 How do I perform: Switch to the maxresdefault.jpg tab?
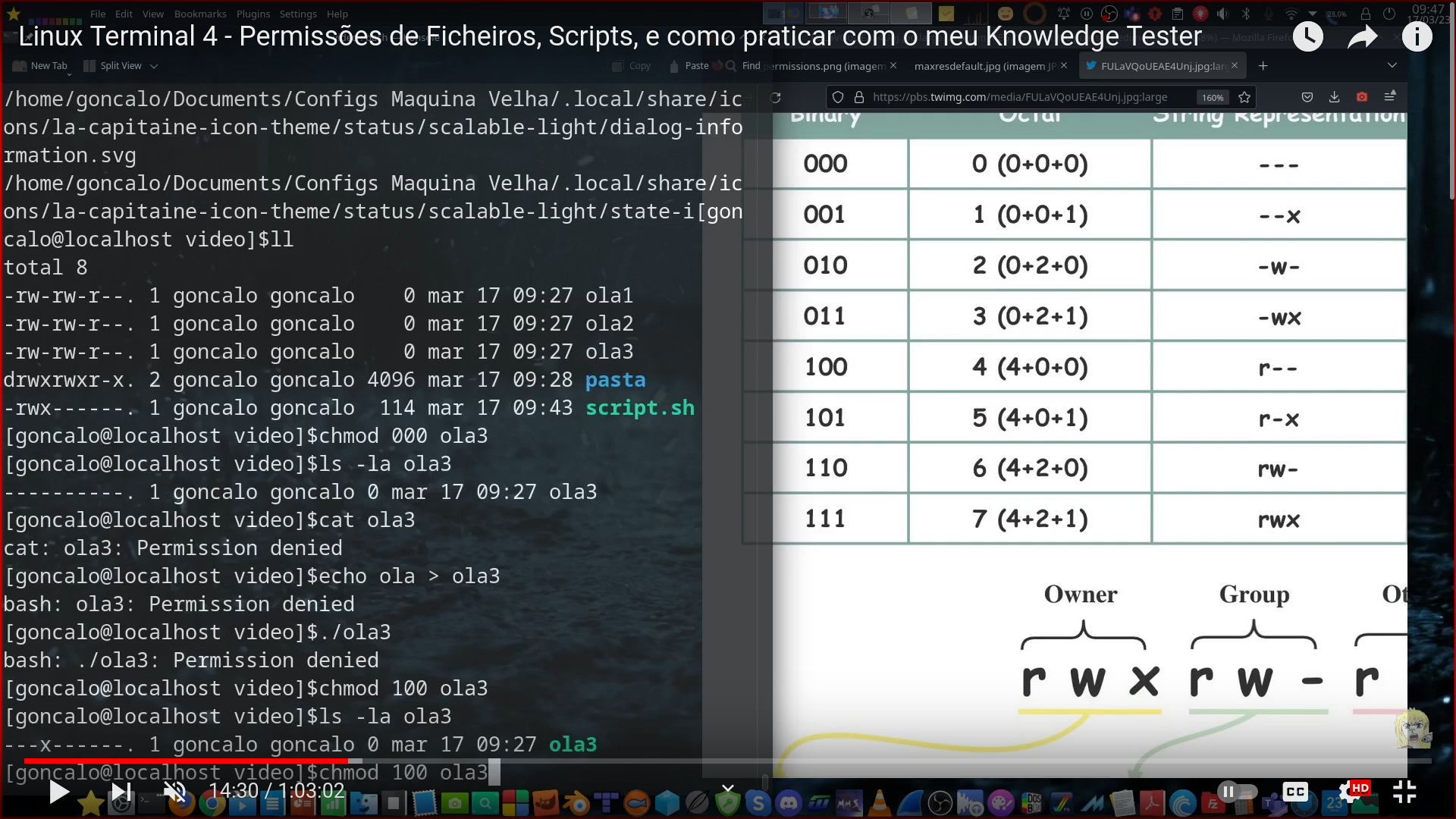(984, 66)
